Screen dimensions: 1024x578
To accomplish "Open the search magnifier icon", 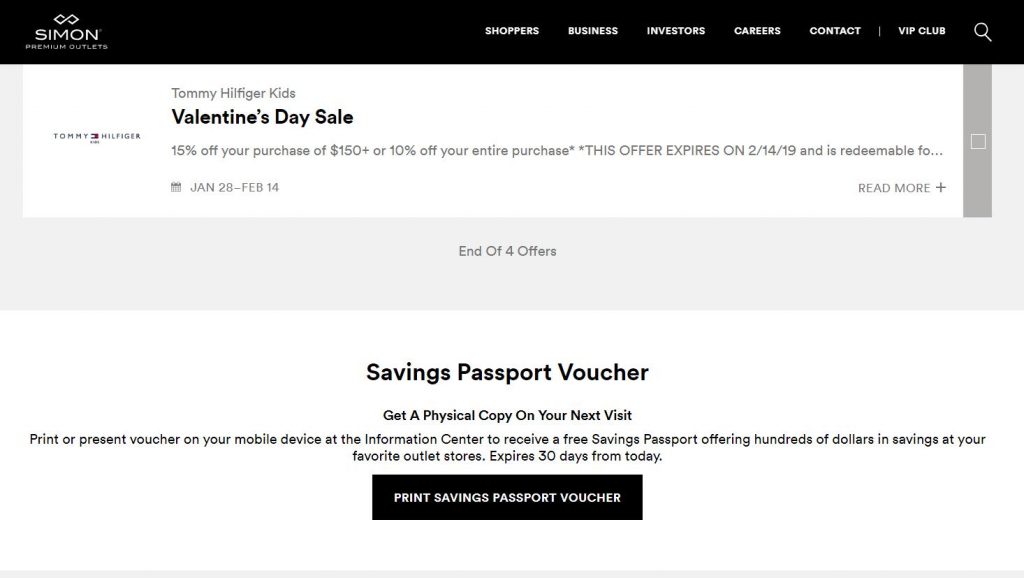I will (982, 32).
